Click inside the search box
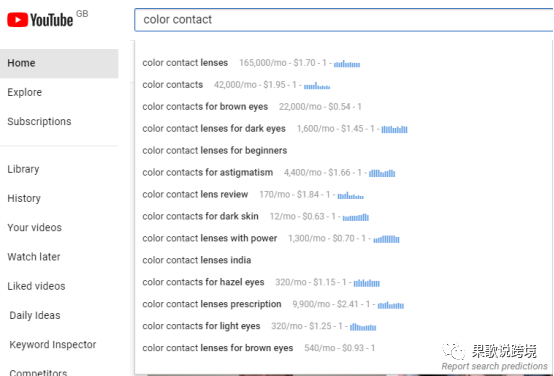The image size is (554, 376). pyautogui.click(x=344, y=20)
